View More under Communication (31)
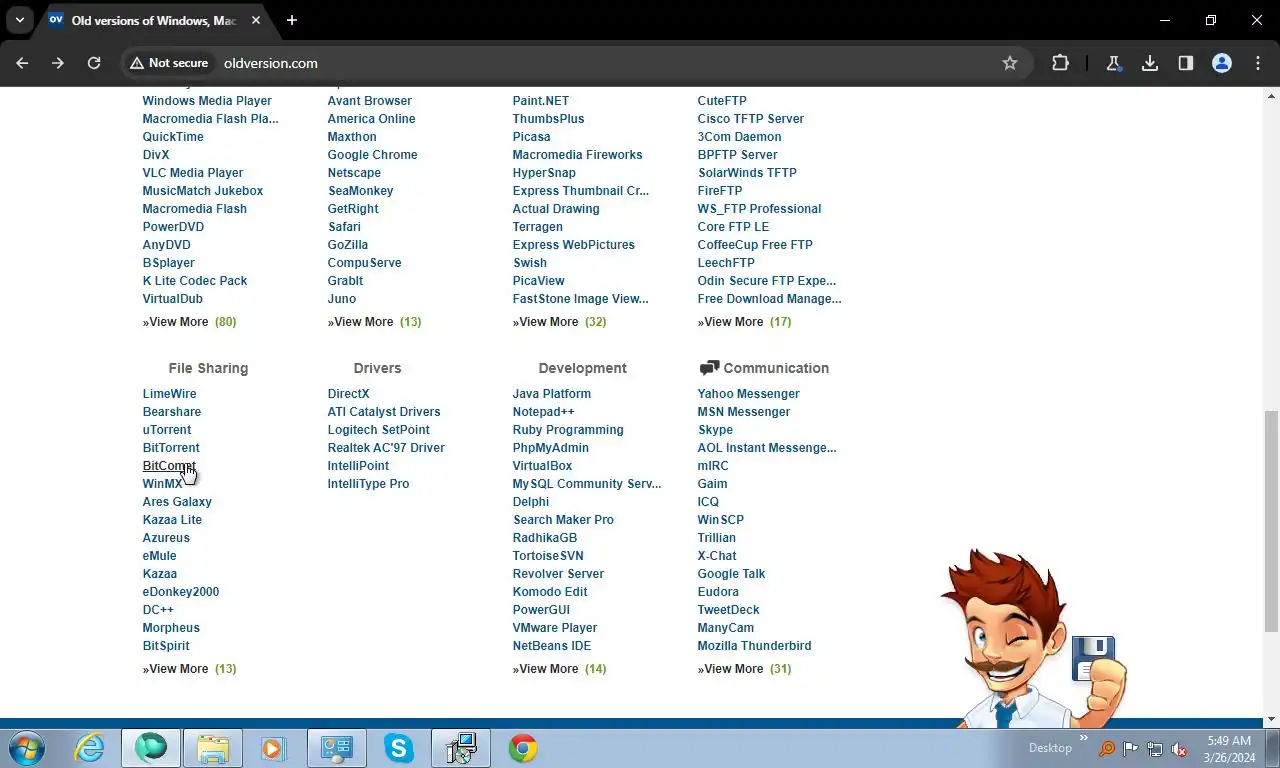Viewport: 1280px width, 768px height. pos(744,669)
